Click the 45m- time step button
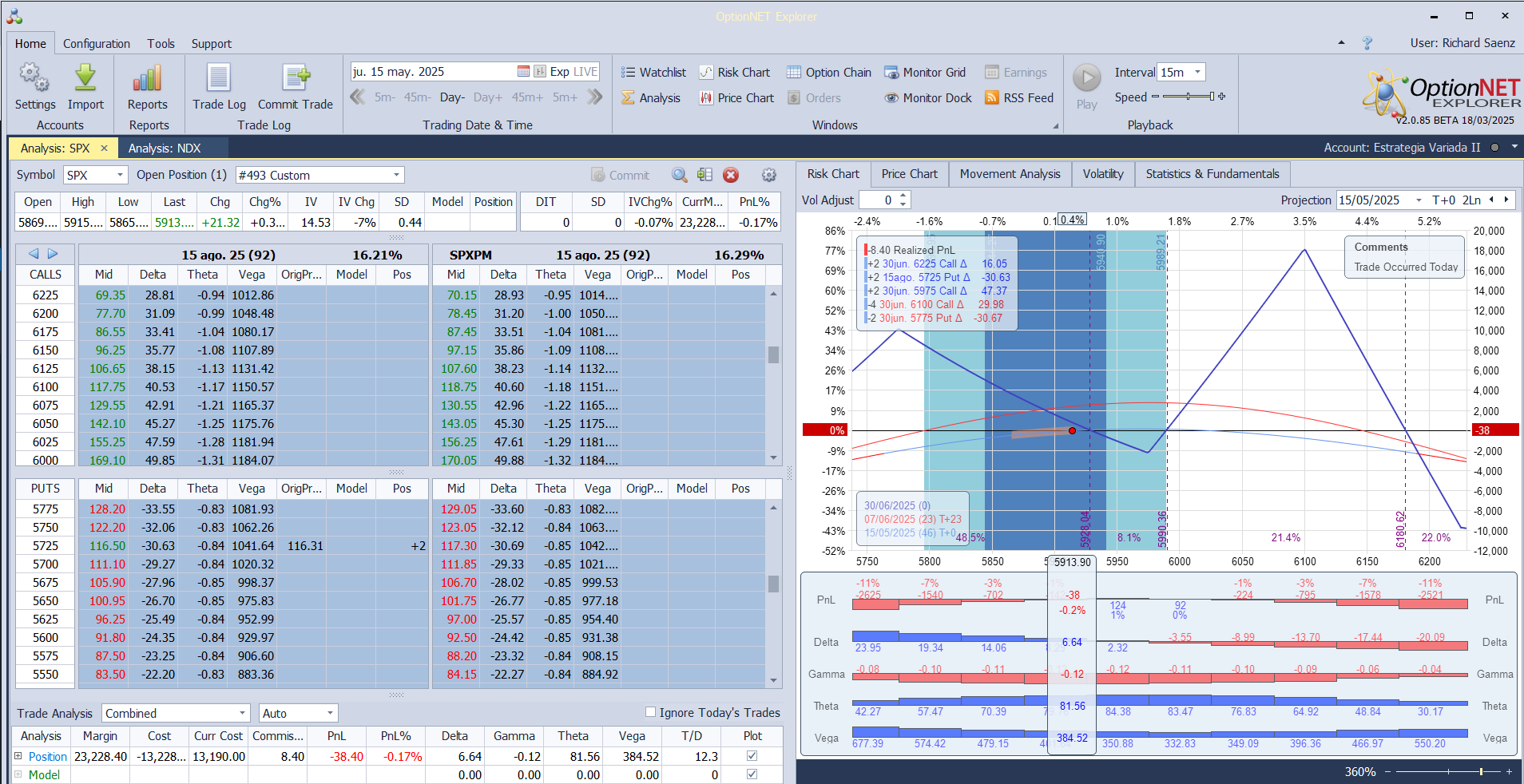Screen dimensions: 1524x784 tap(418, 97)
